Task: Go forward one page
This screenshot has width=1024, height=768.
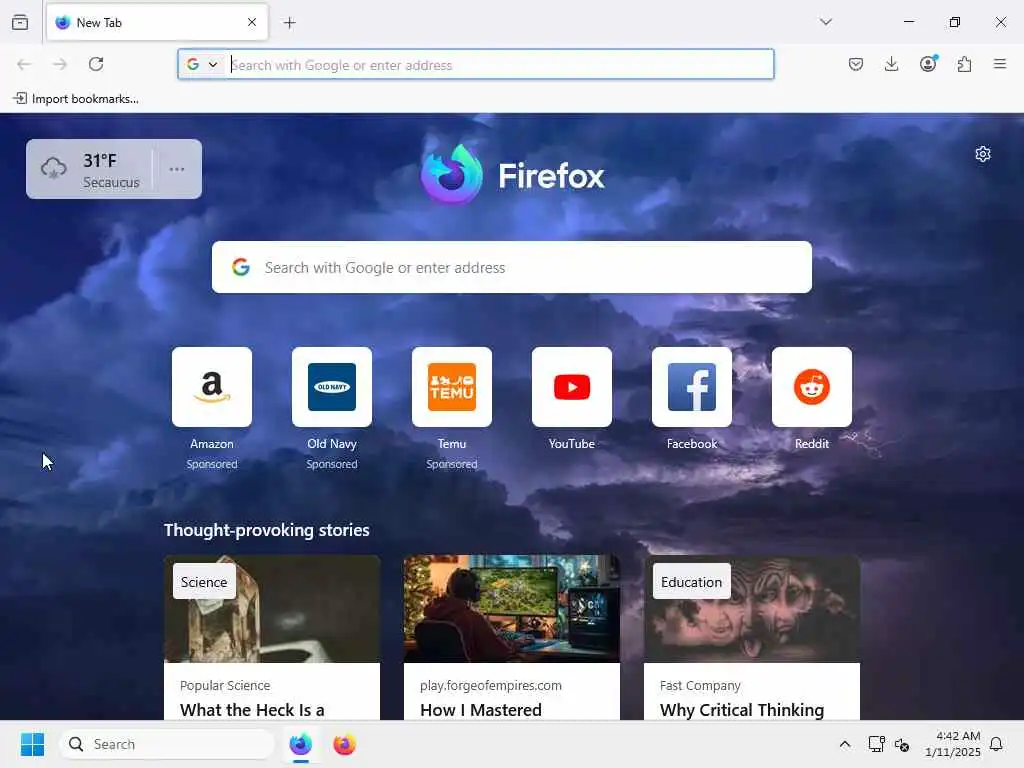Action: [60, 64]
